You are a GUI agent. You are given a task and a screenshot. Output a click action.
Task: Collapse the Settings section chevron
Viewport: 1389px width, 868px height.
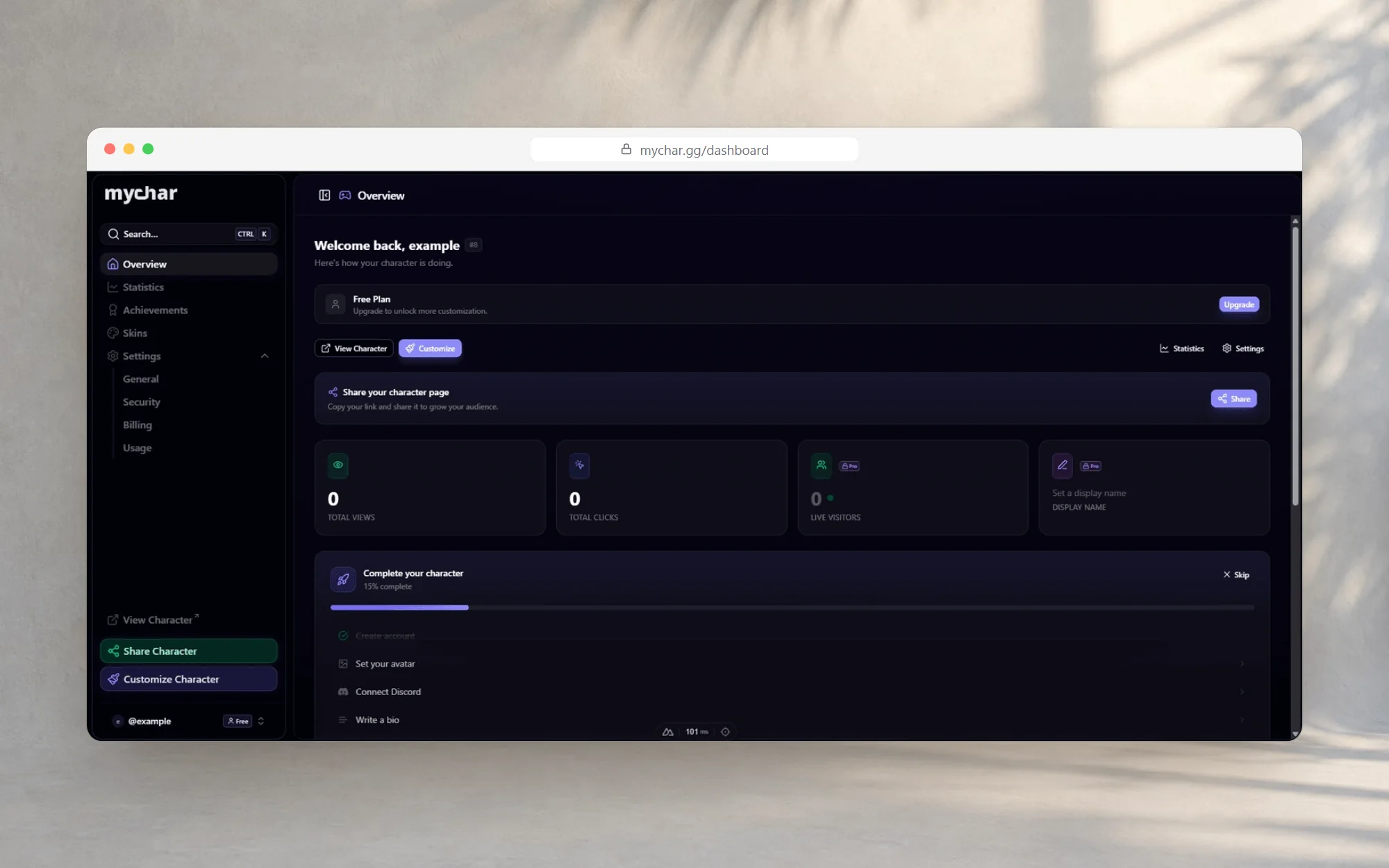(x=265, y=356)
